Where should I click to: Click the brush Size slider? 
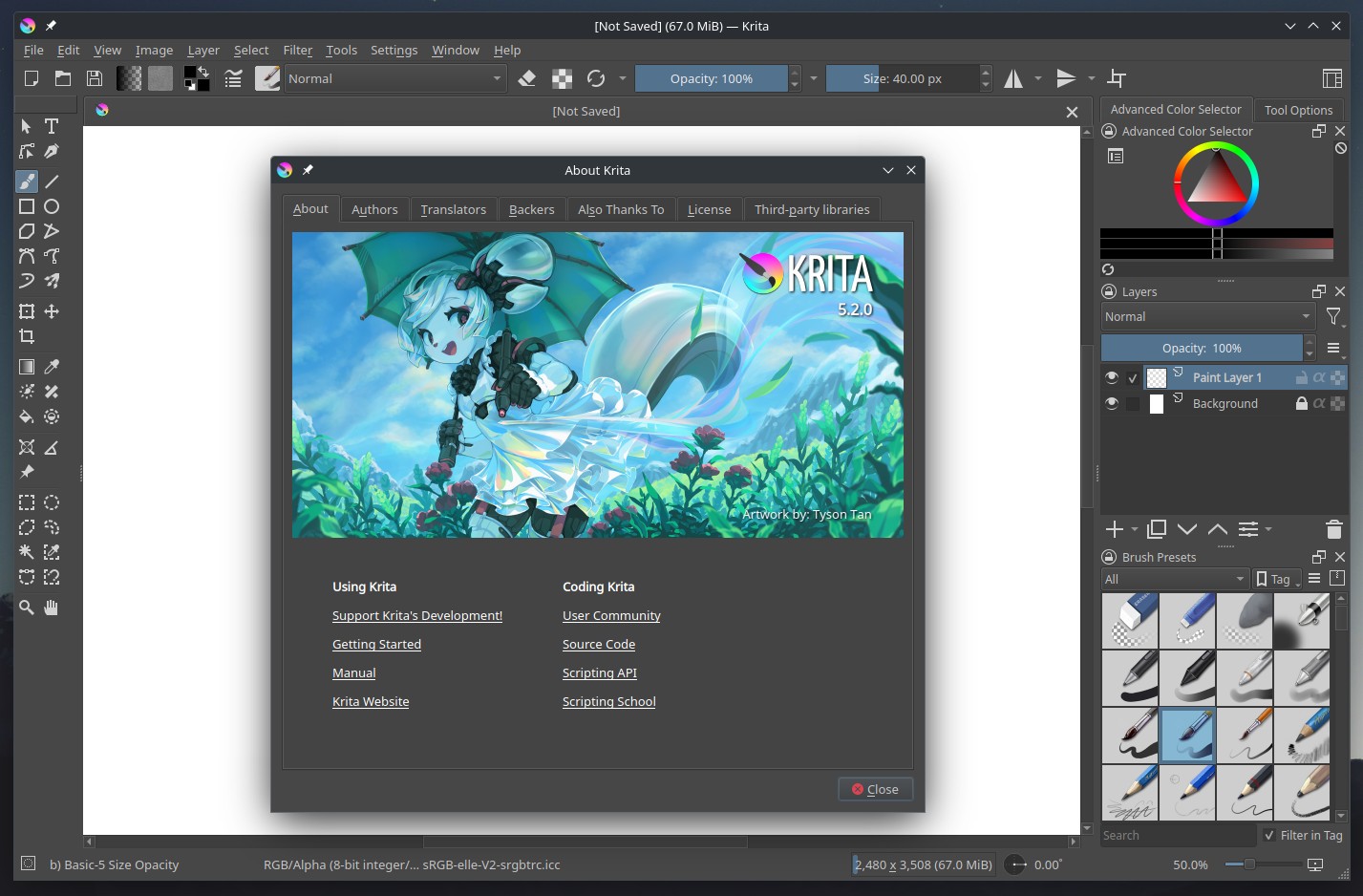click(903, 78)
